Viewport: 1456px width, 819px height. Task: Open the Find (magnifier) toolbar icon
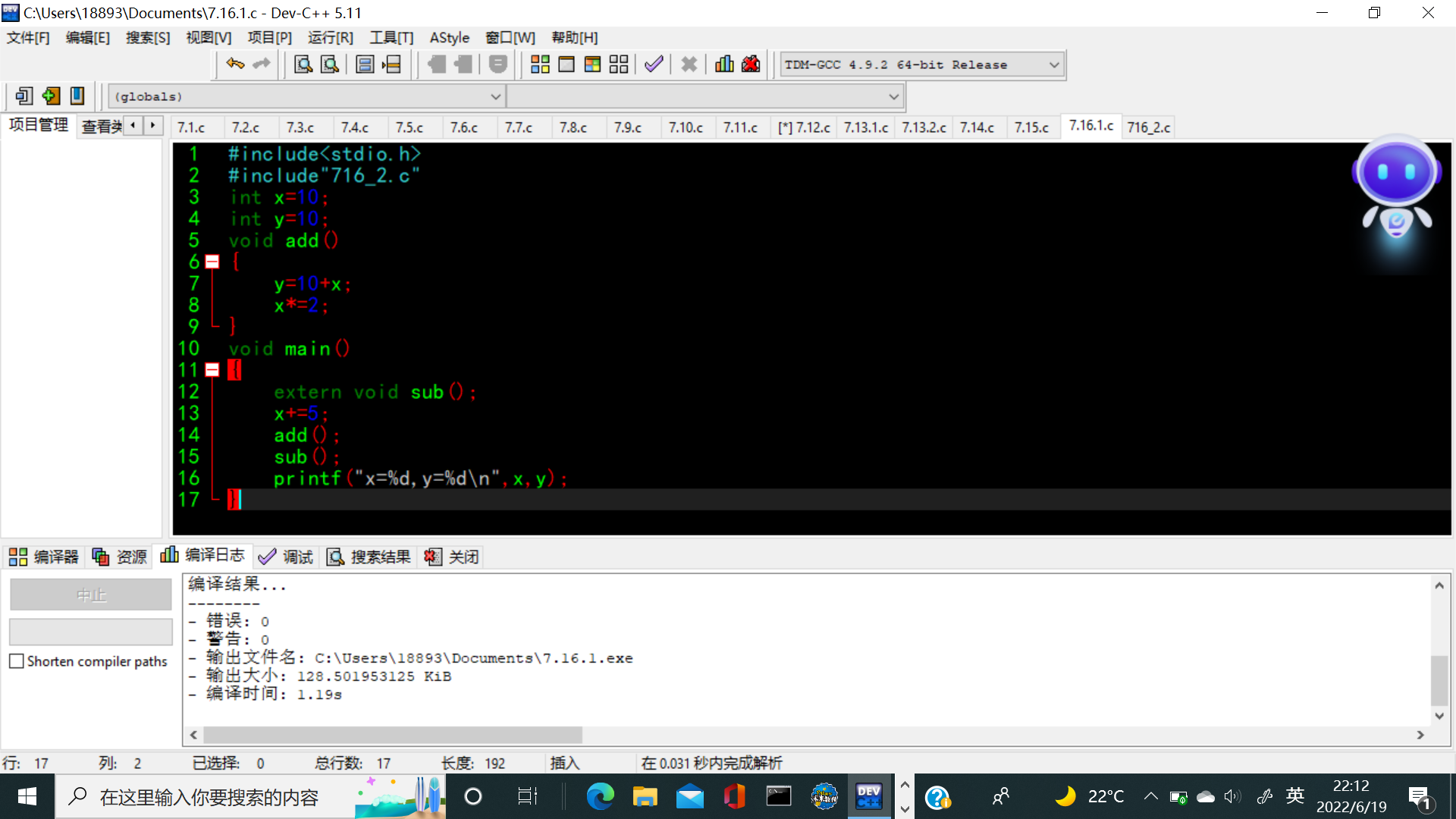click(303, 64)
